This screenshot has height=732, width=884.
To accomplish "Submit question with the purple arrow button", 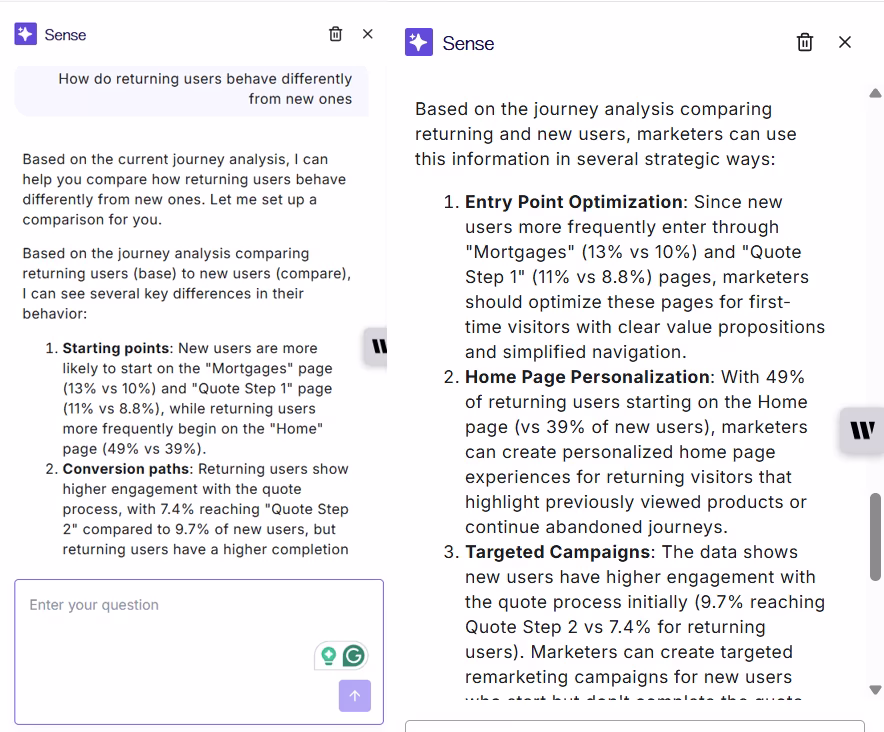I will pos(355,696).
